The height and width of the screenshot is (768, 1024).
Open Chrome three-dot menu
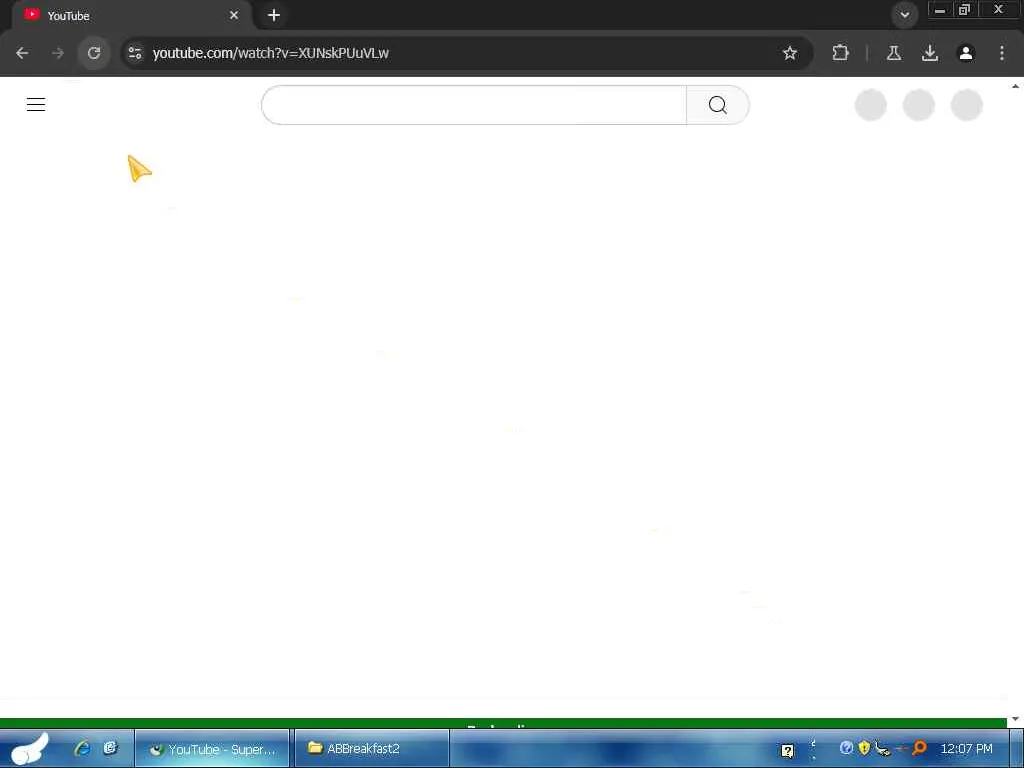pyautogui.click(x=1002, y=53)
